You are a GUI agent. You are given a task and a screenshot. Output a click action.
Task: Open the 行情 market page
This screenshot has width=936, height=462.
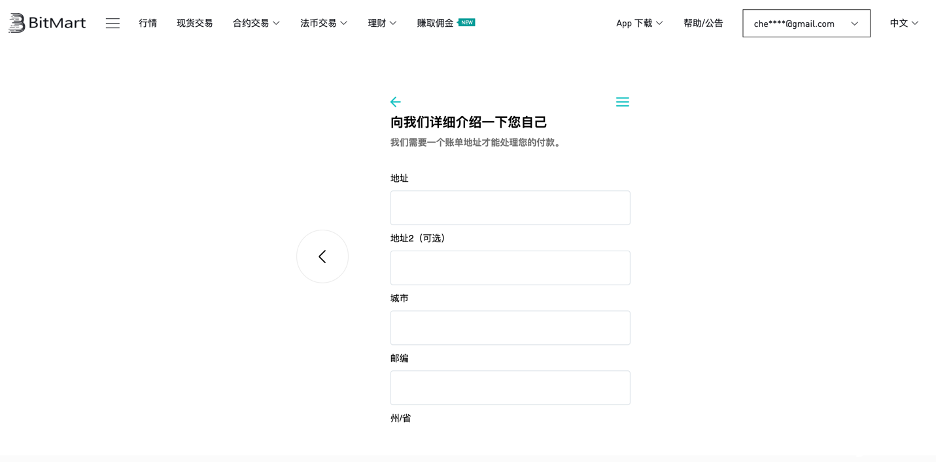click(x=148, y=23)
